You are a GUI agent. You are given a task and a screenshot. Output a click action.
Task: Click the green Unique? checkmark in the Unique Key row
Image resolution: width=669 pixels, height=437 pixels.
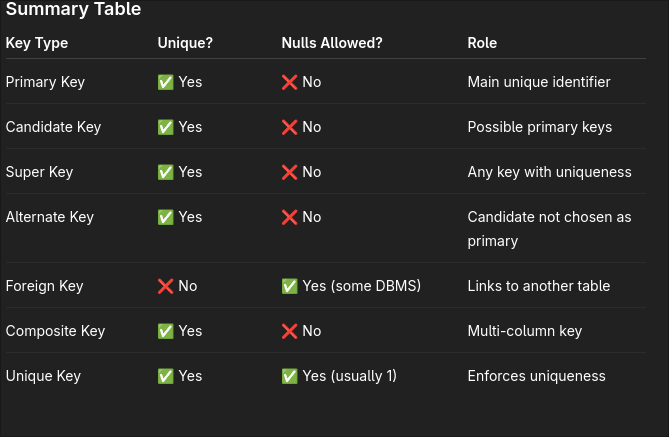click(x=166, y=376)
